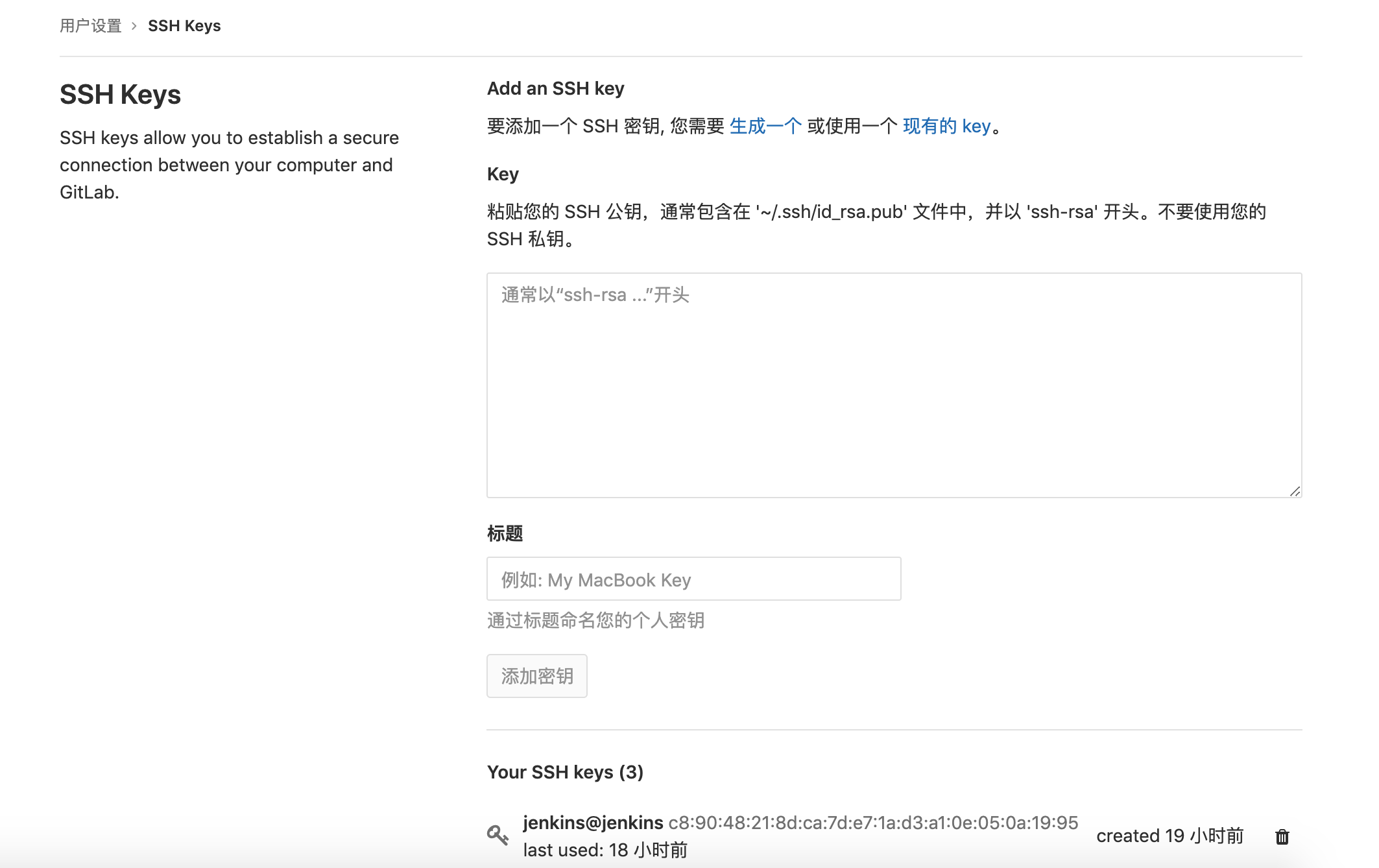Click the 'created 19 小时前' text

[x=1169, y=836]
